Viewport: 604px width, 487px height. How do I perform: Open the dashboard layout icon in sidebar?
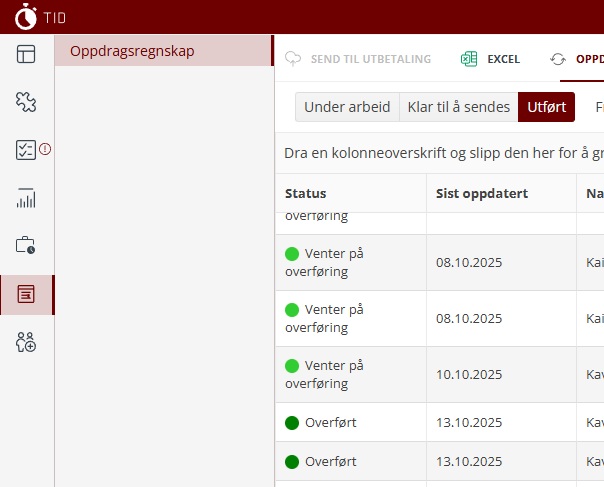[26, 54]
